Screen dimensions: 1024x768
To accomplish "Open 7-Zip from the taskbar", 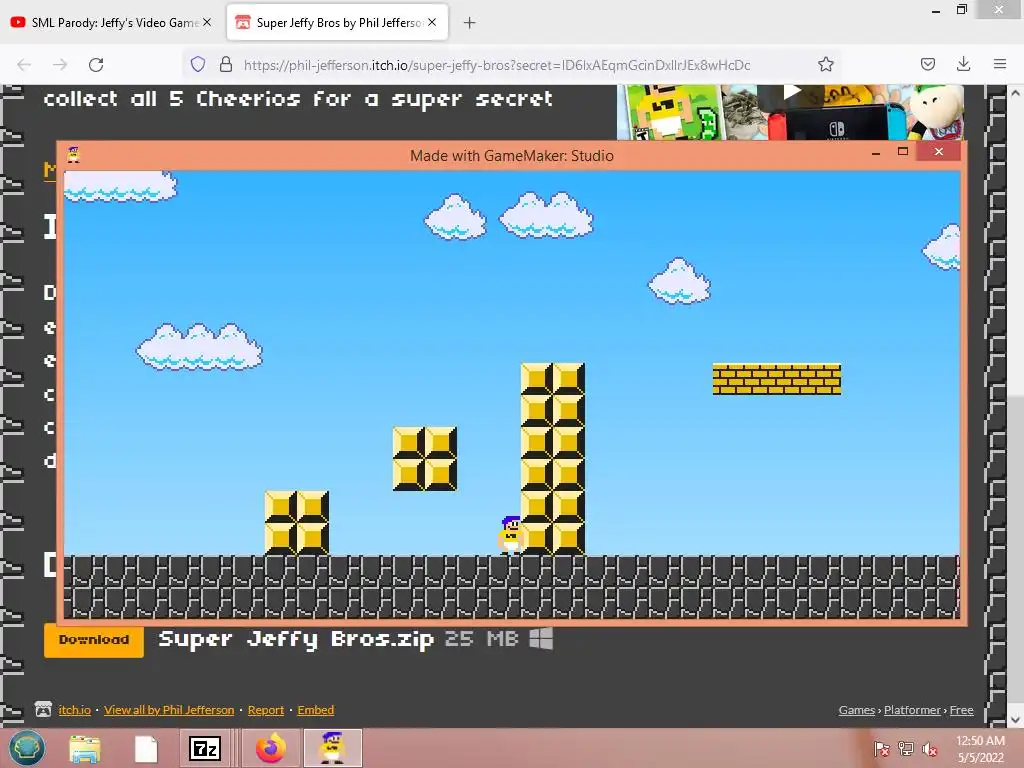I will [x=205, y=748].
